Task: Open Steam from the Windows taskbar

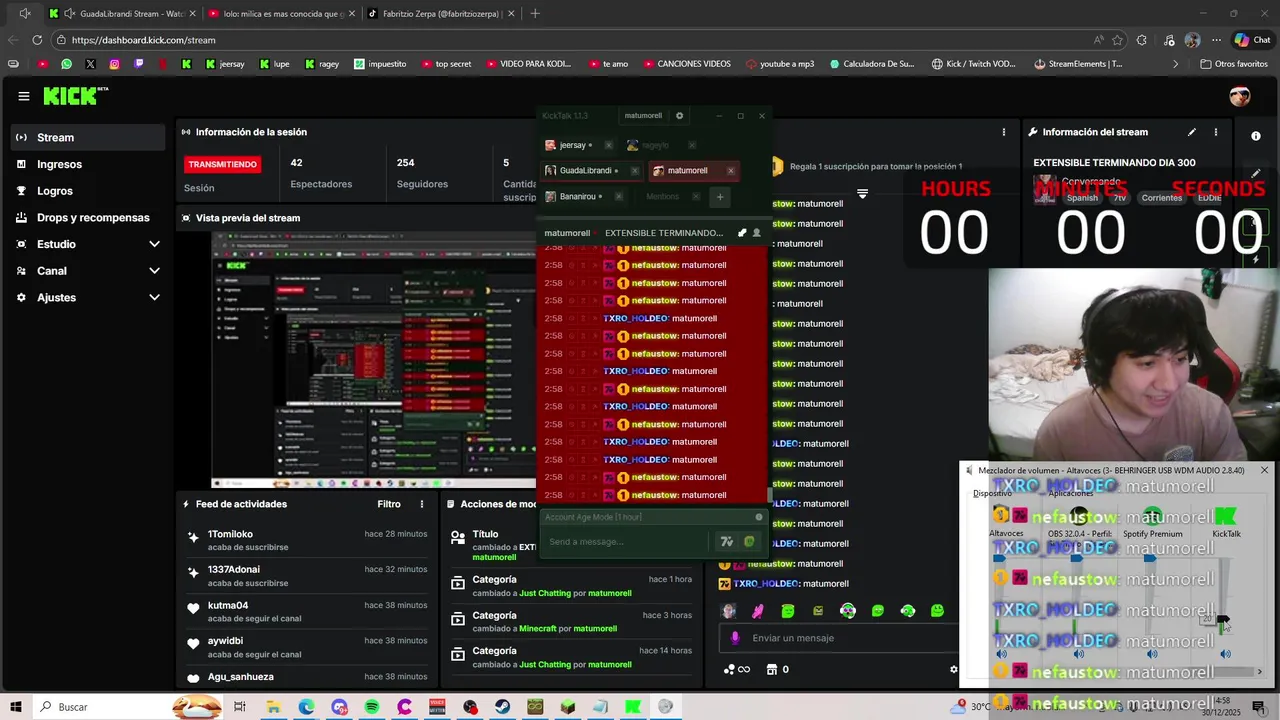Action: click(x=503, y=707)
